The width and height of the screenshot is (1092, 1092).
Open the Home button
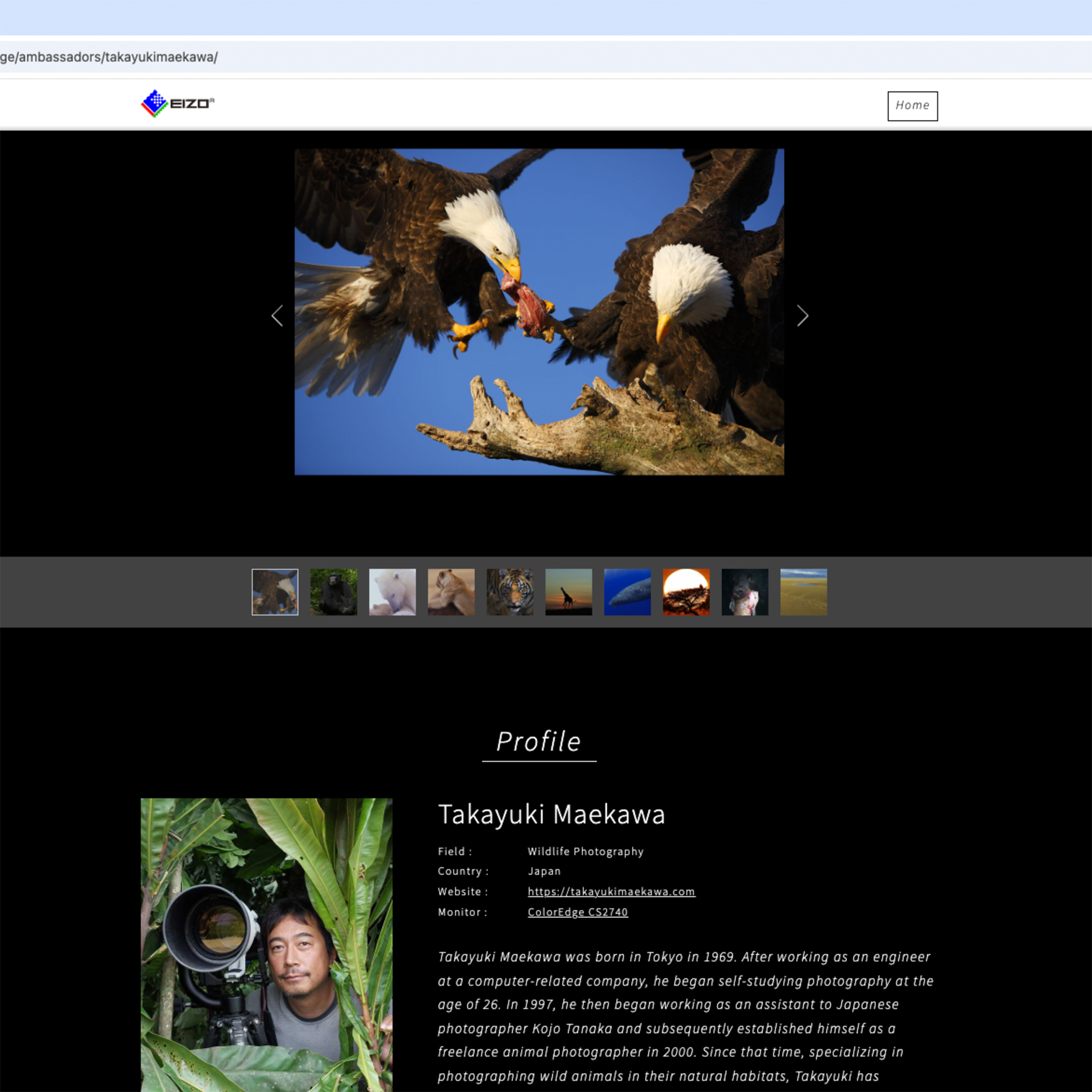coord(912,106)
